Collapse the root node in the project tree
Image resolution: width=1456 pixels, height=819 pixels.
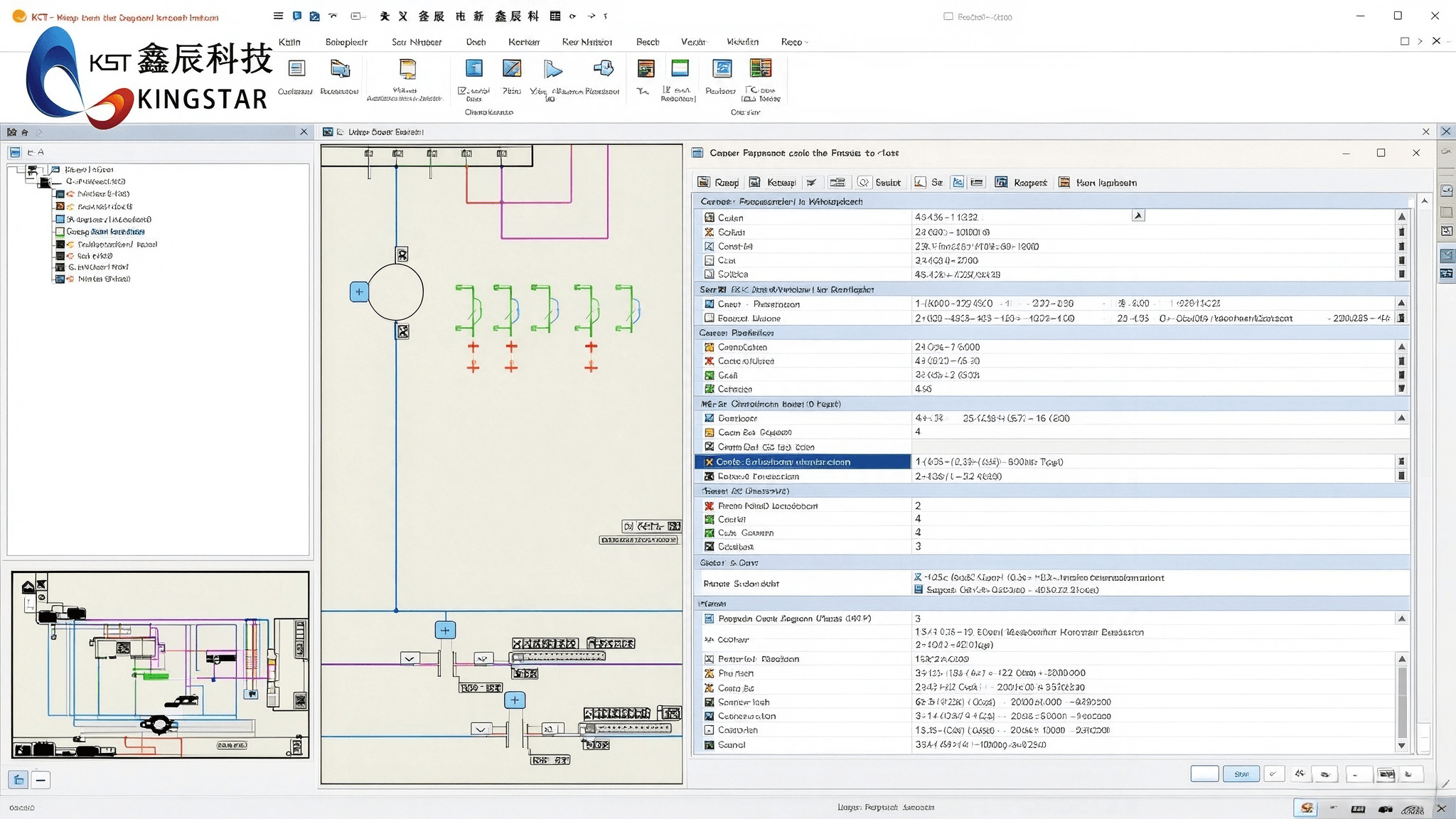(32, 170)
